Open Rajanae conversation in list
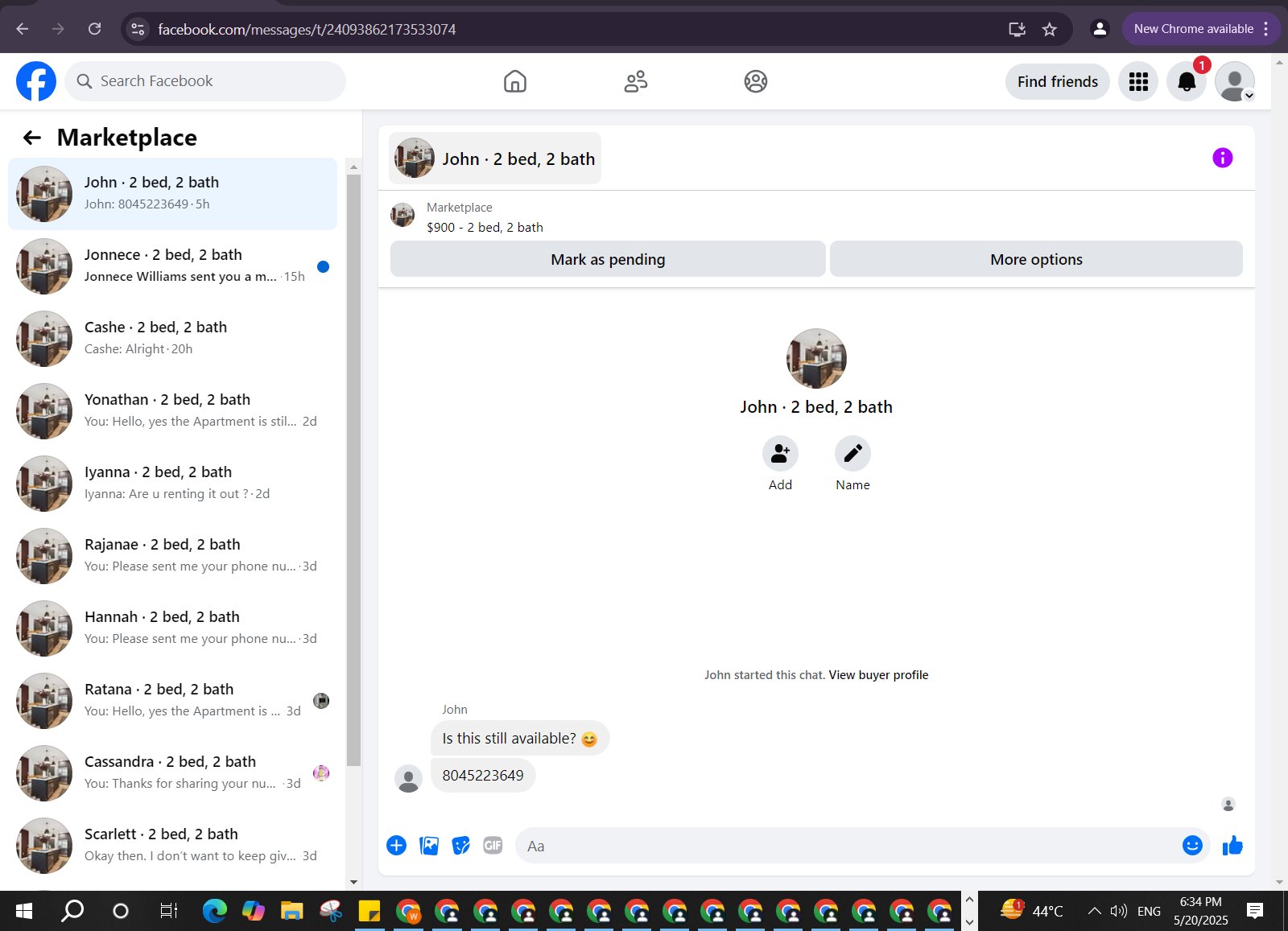1288x931 pixels. [172, 556]
